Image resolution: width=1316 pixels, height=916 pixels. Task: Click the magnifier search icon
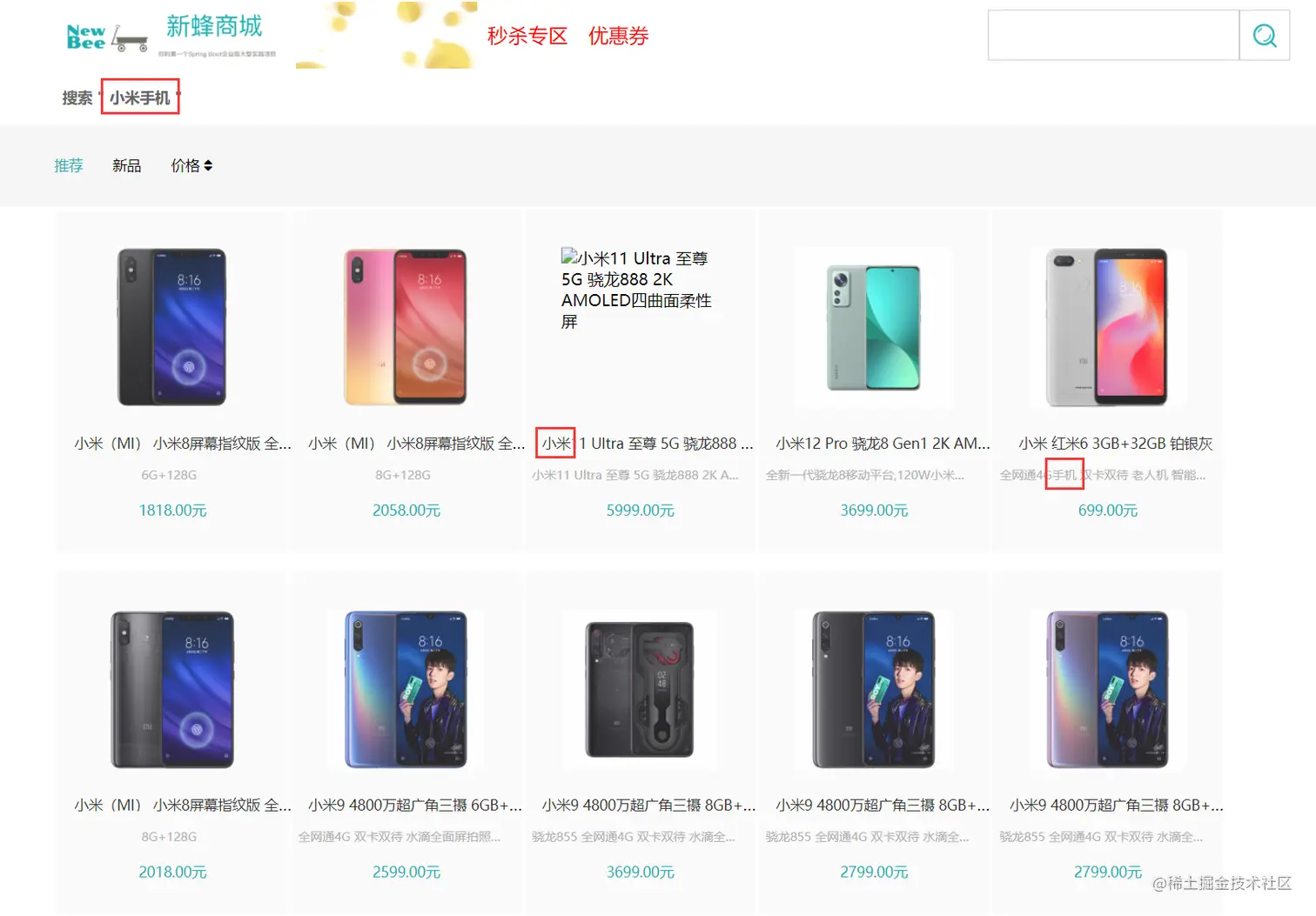coord(1265,36)
